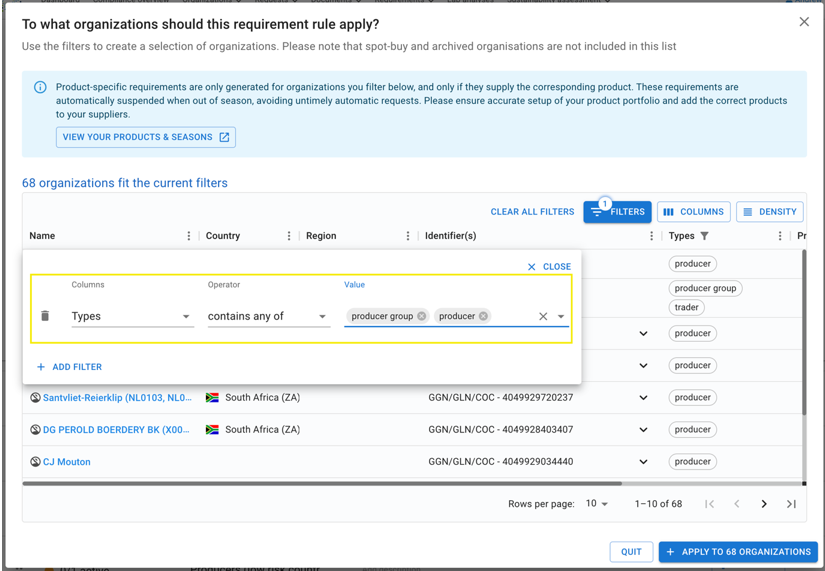The height and width of the screenshot is (571, 825).
Task: Click the horizontal table scrollbar
Action: click(x=322, y=483)
